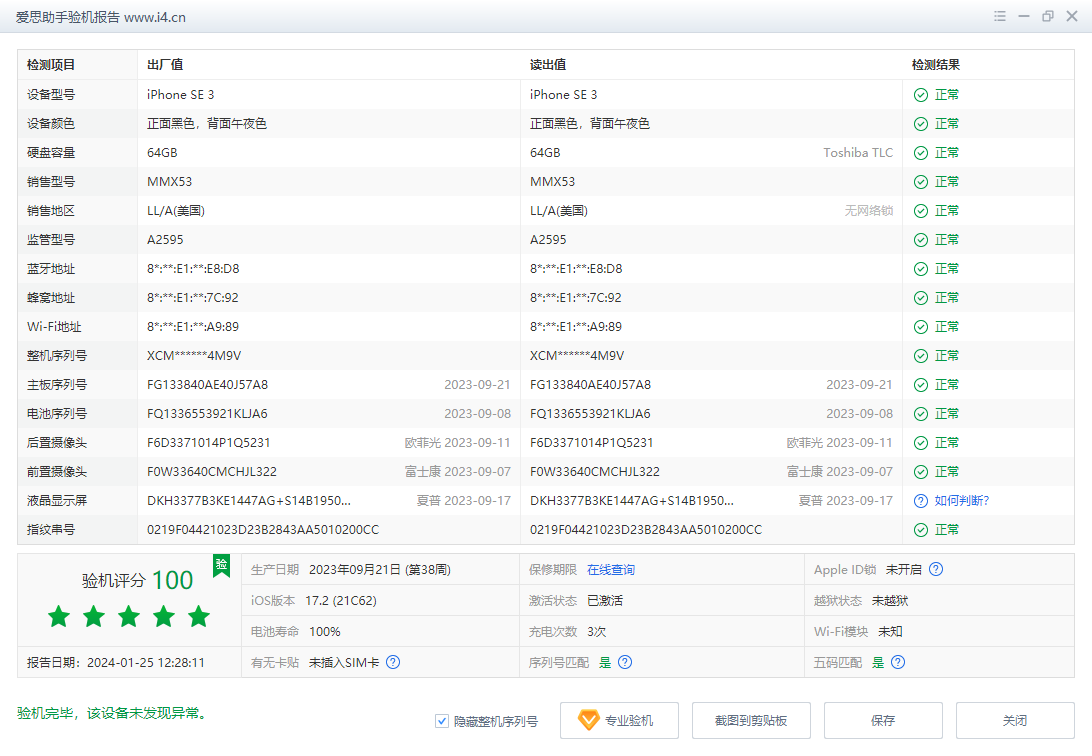Click the 检测结果 column header

pos(935,65)
